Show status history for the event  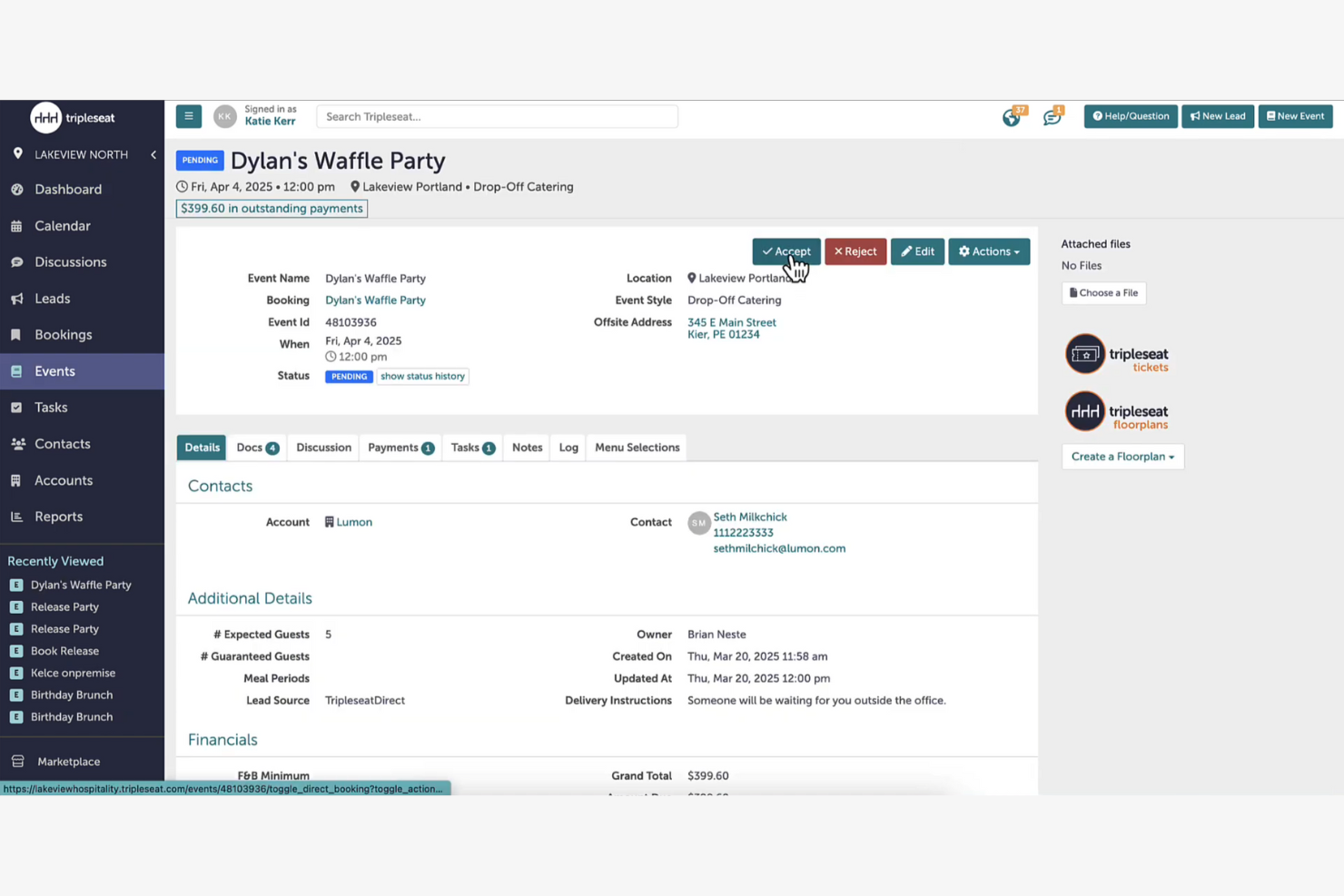pos(422,377)
